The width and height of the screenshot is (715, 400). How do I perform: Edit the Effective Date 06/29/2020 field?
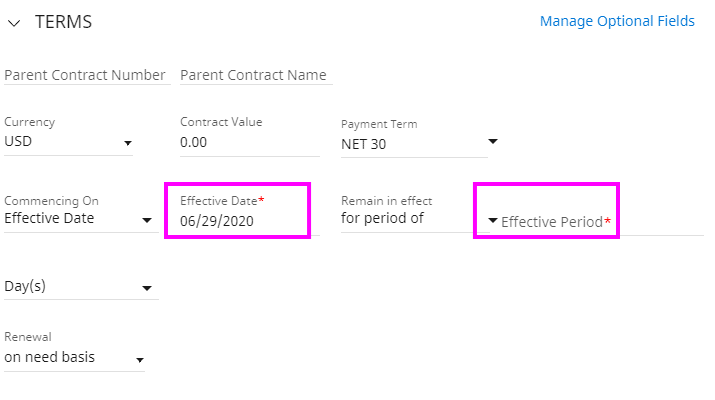click(250, 221)
